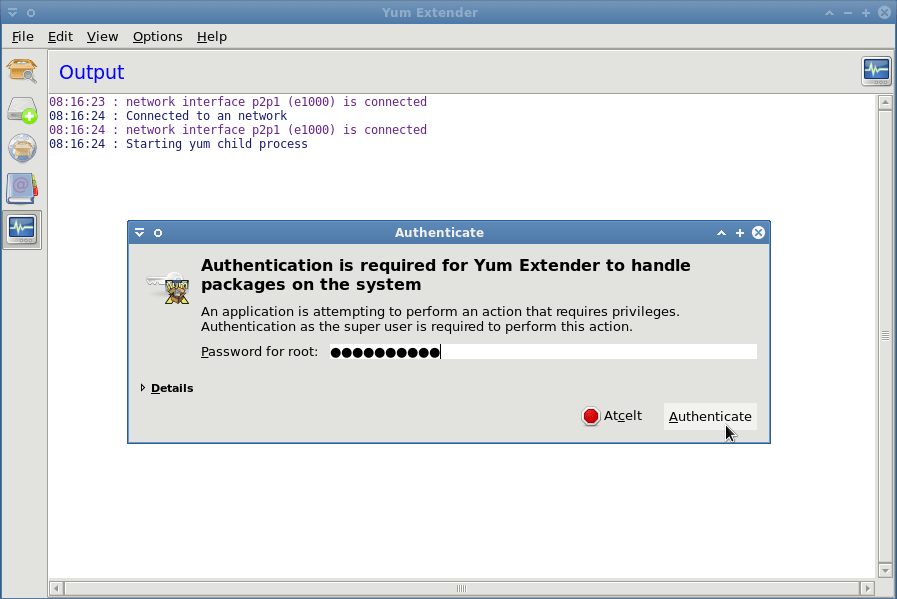Click the Authenticate button
Image resolution: width=897 pixels, height=599 pixels.
click(710, 416)
